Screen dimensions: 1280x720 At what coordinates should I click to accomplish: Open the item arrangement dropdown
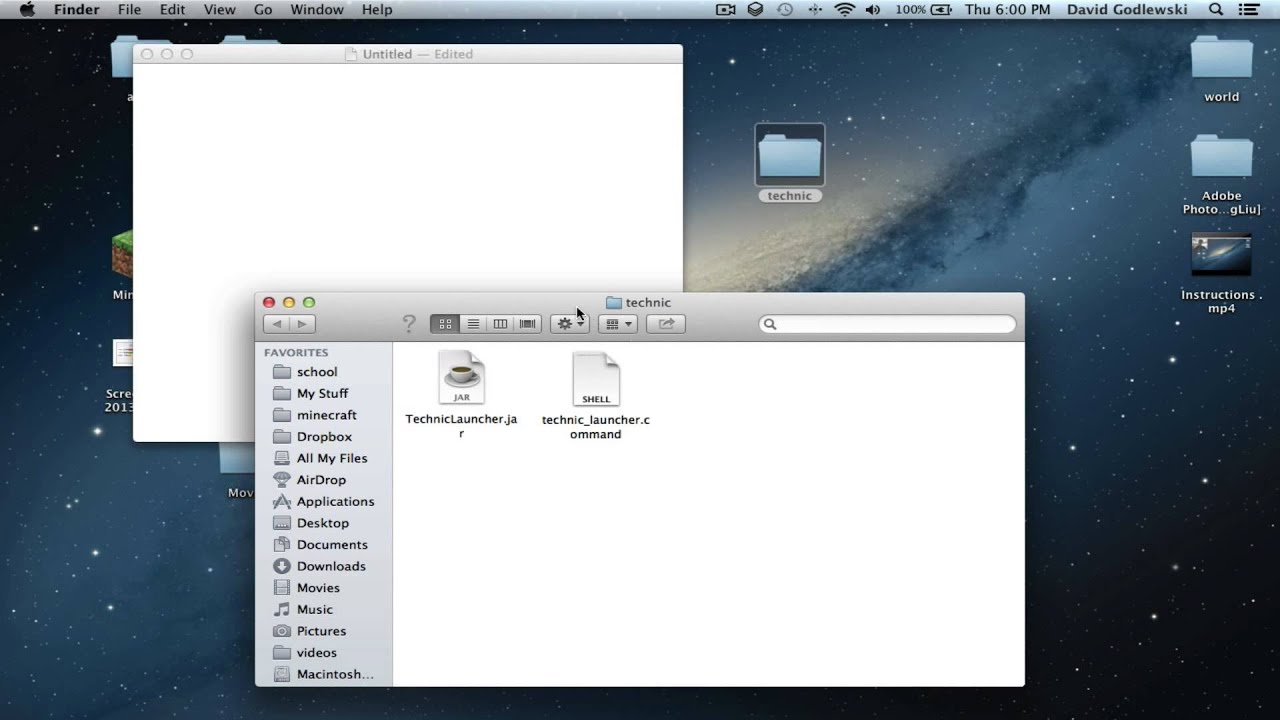click(x=618, y=324)
